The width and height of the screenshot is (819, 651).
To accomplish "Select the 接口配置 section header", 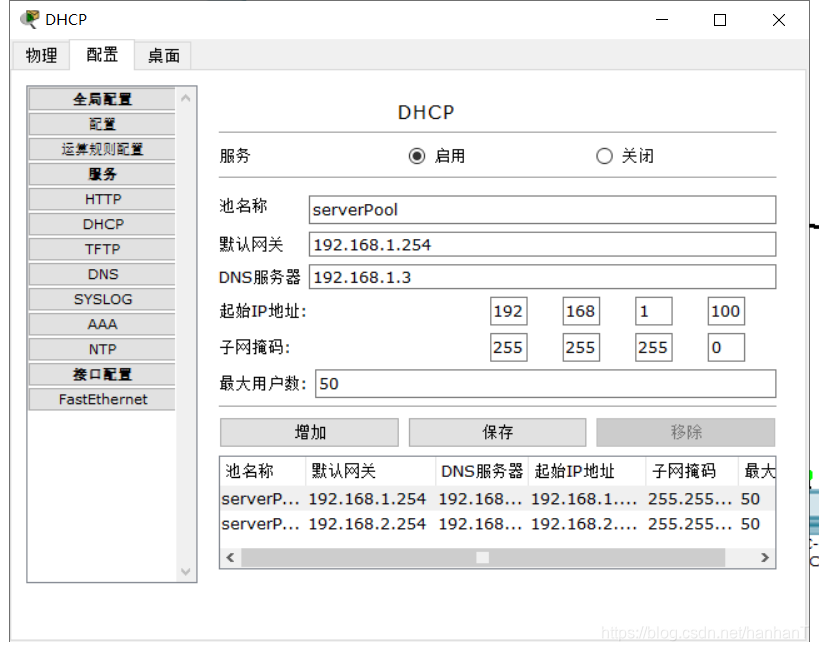I will [102, 375].
